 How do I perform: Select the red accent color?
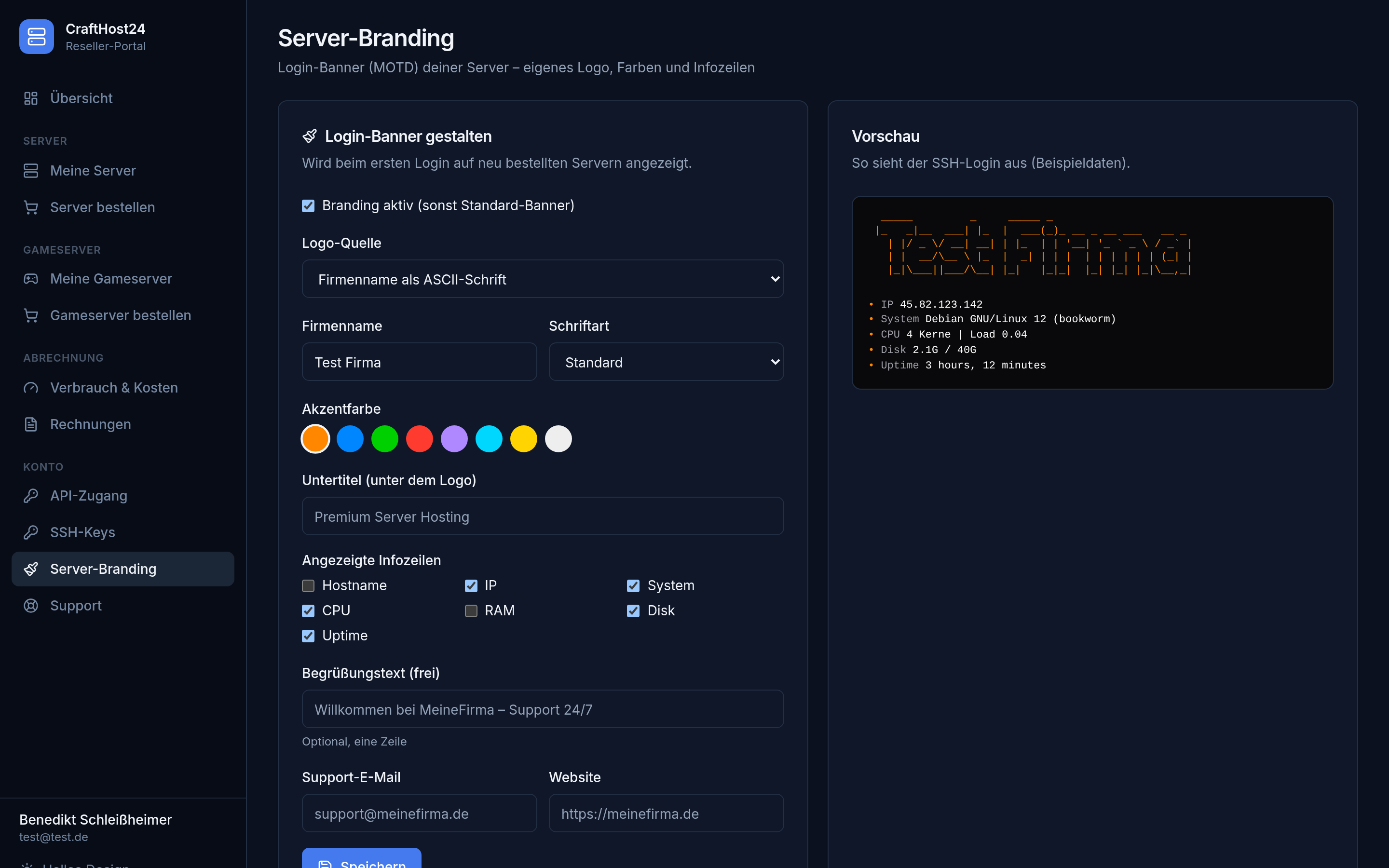[420, 439]
